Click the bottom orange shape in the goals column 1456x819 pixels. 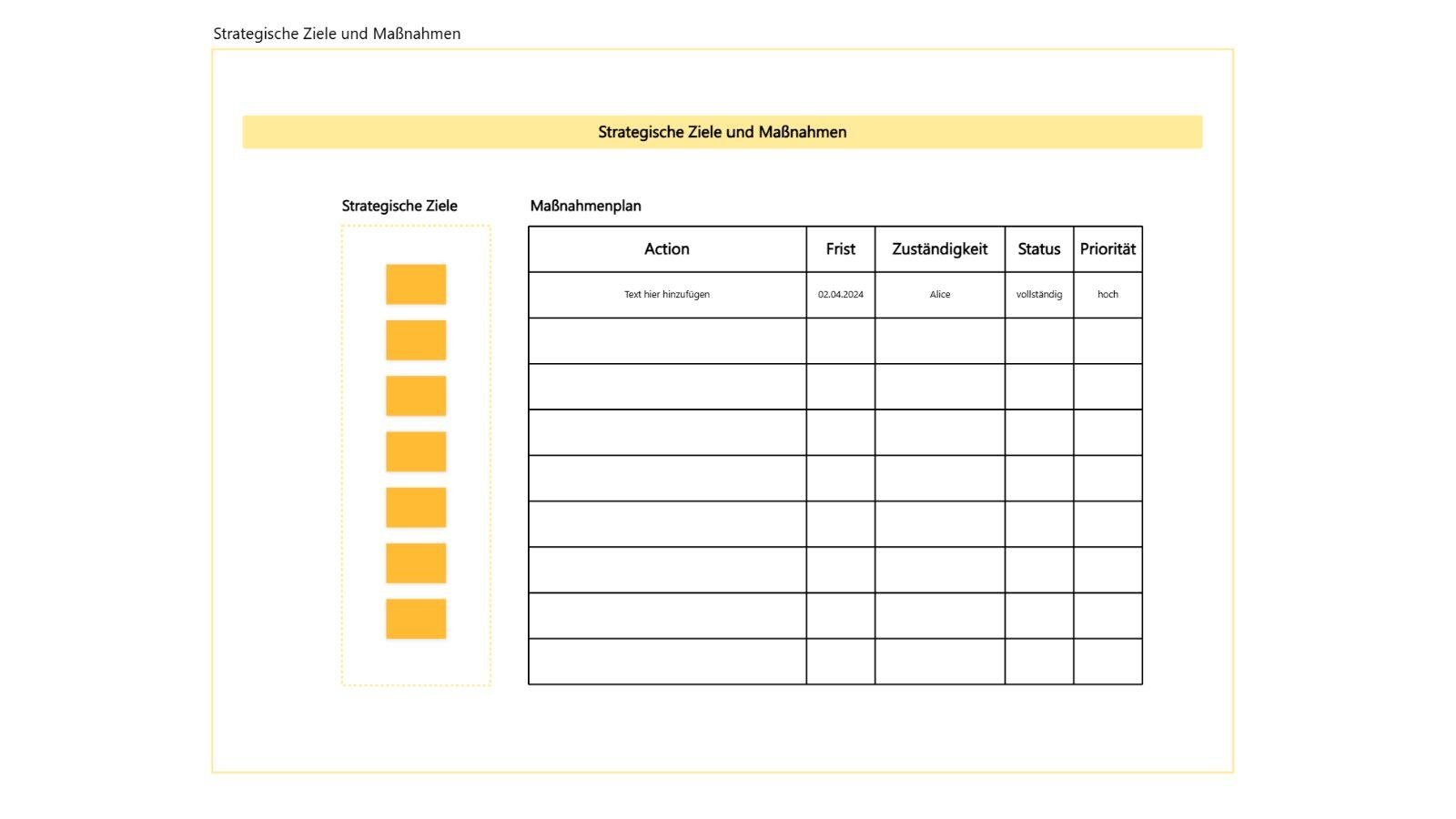(417, 617)
